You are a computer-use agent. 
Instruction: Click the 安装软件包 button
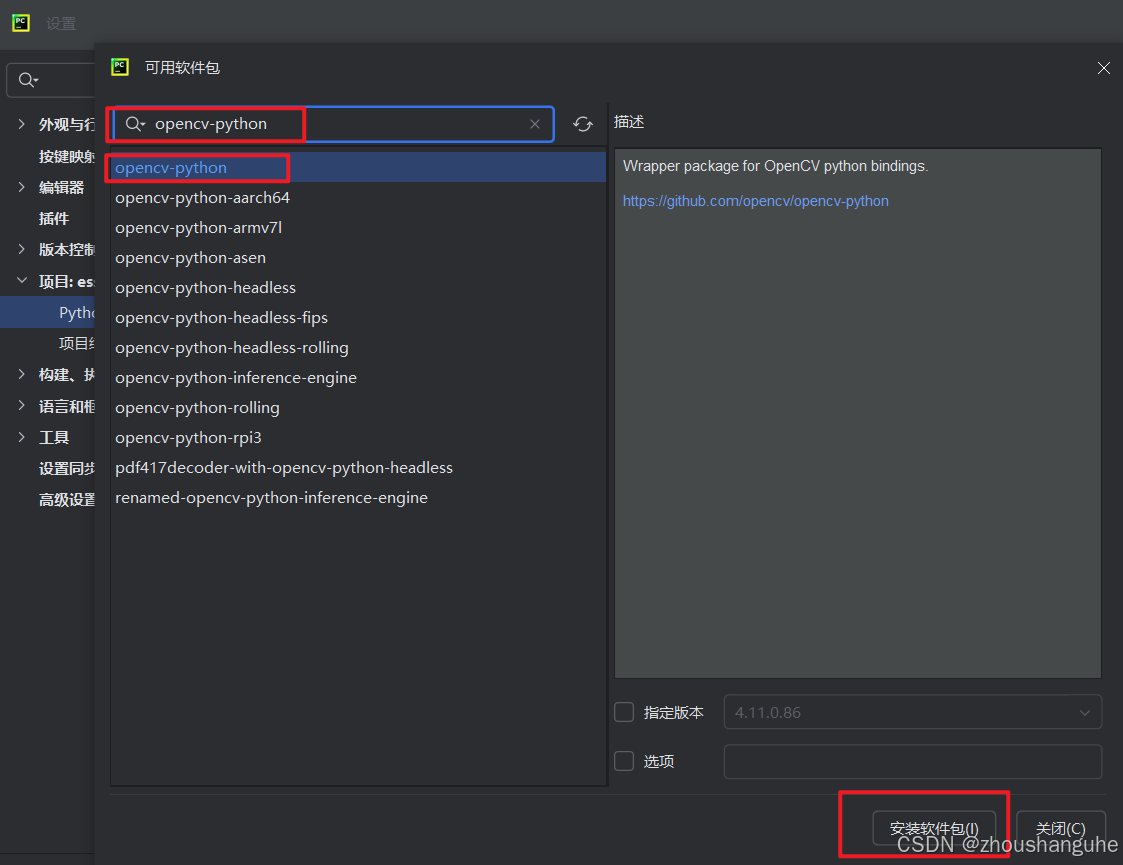coord(934,828)
